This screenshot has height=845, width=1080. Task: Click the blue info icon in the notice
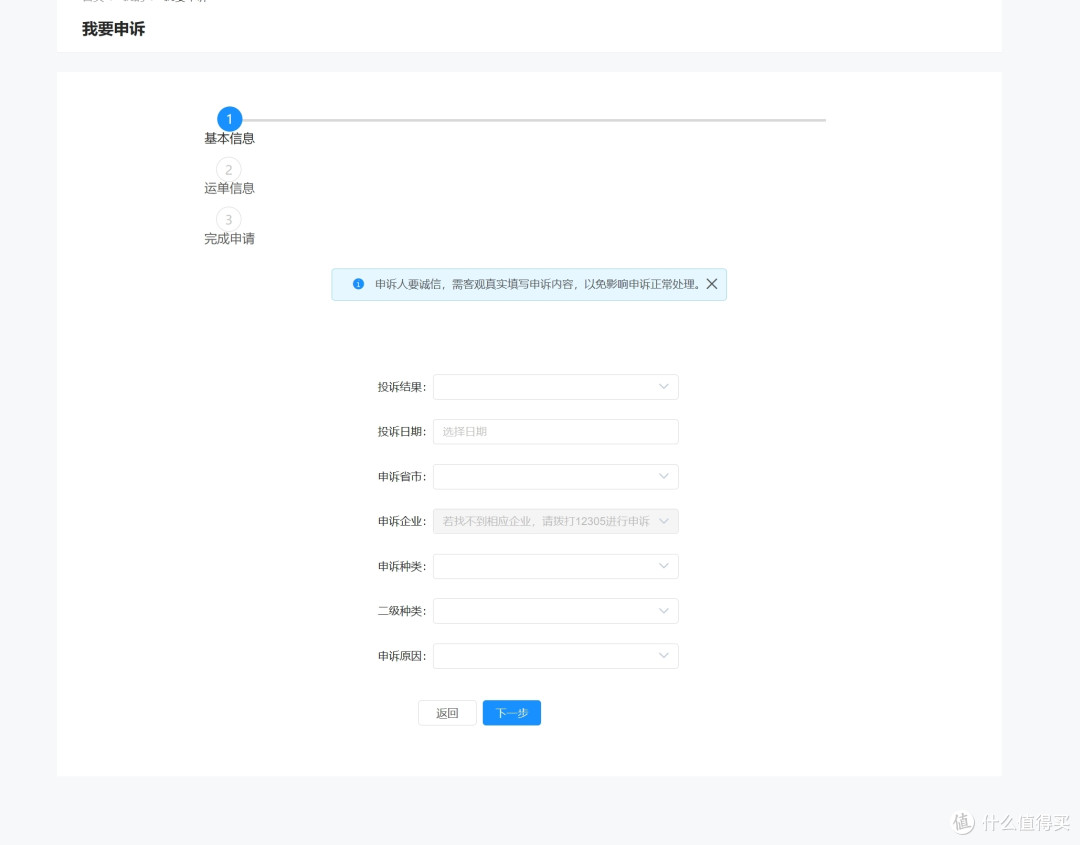click(358, 284)
